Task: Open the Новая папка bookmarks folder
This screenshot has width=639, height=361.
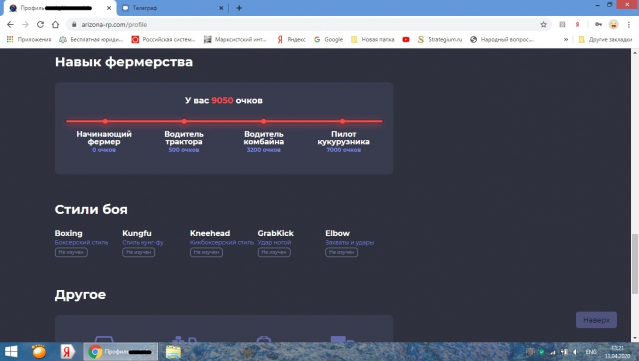Action: [x=372, y=40]
